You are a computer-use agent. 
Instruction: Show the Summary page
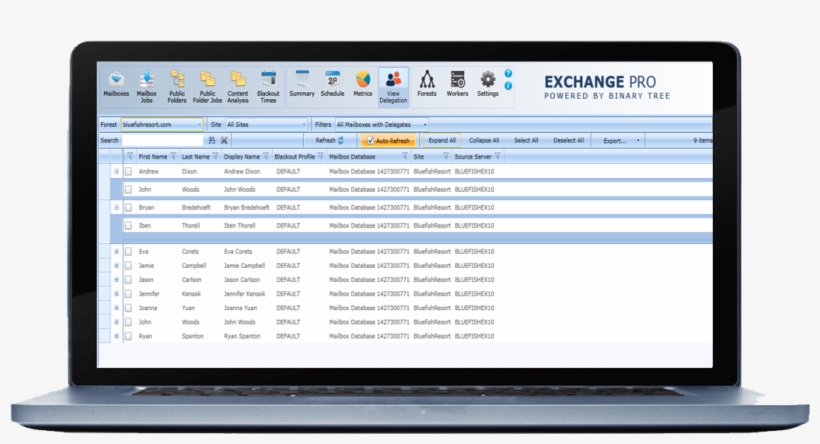[x=302, y=84]
